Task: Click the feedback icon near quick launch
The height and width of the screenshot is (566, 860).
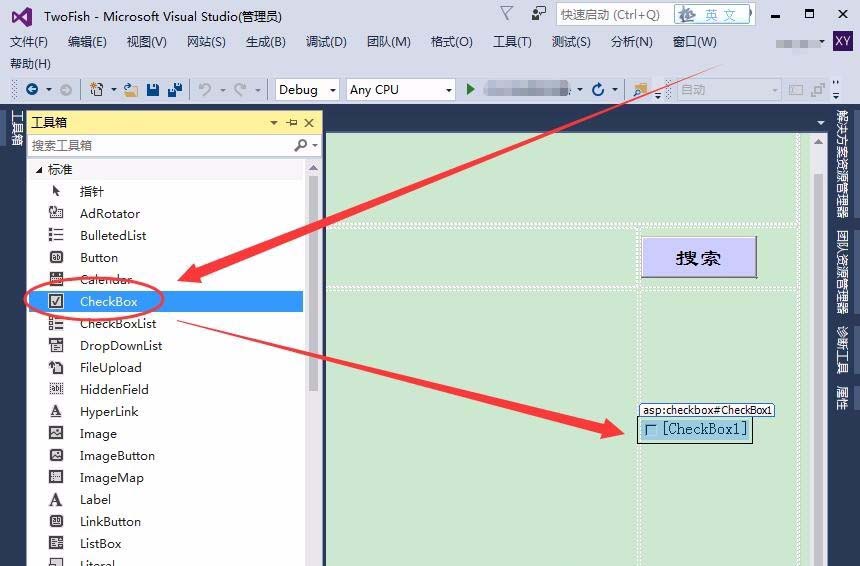Action: 539,13
